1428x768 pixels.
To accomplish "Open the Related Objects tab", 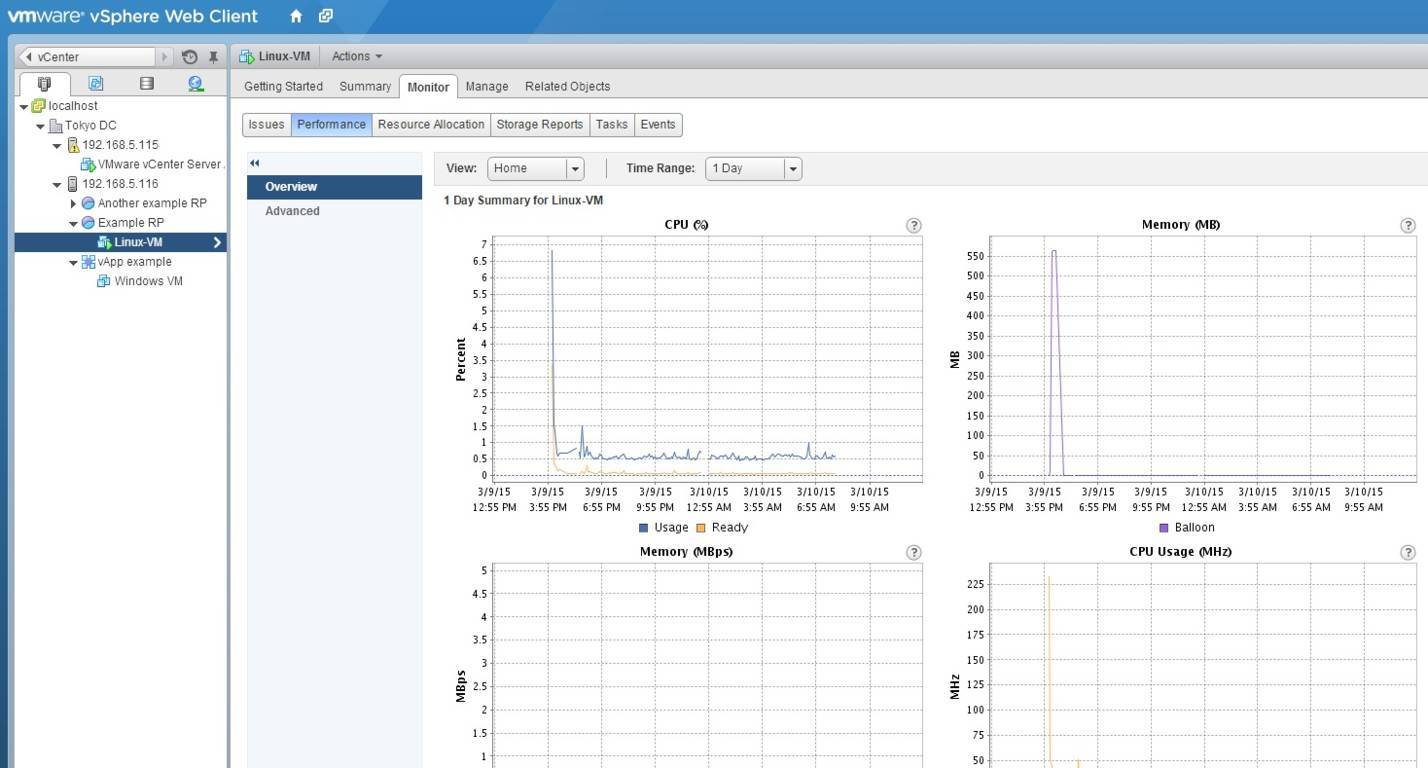I will point(567,87).
